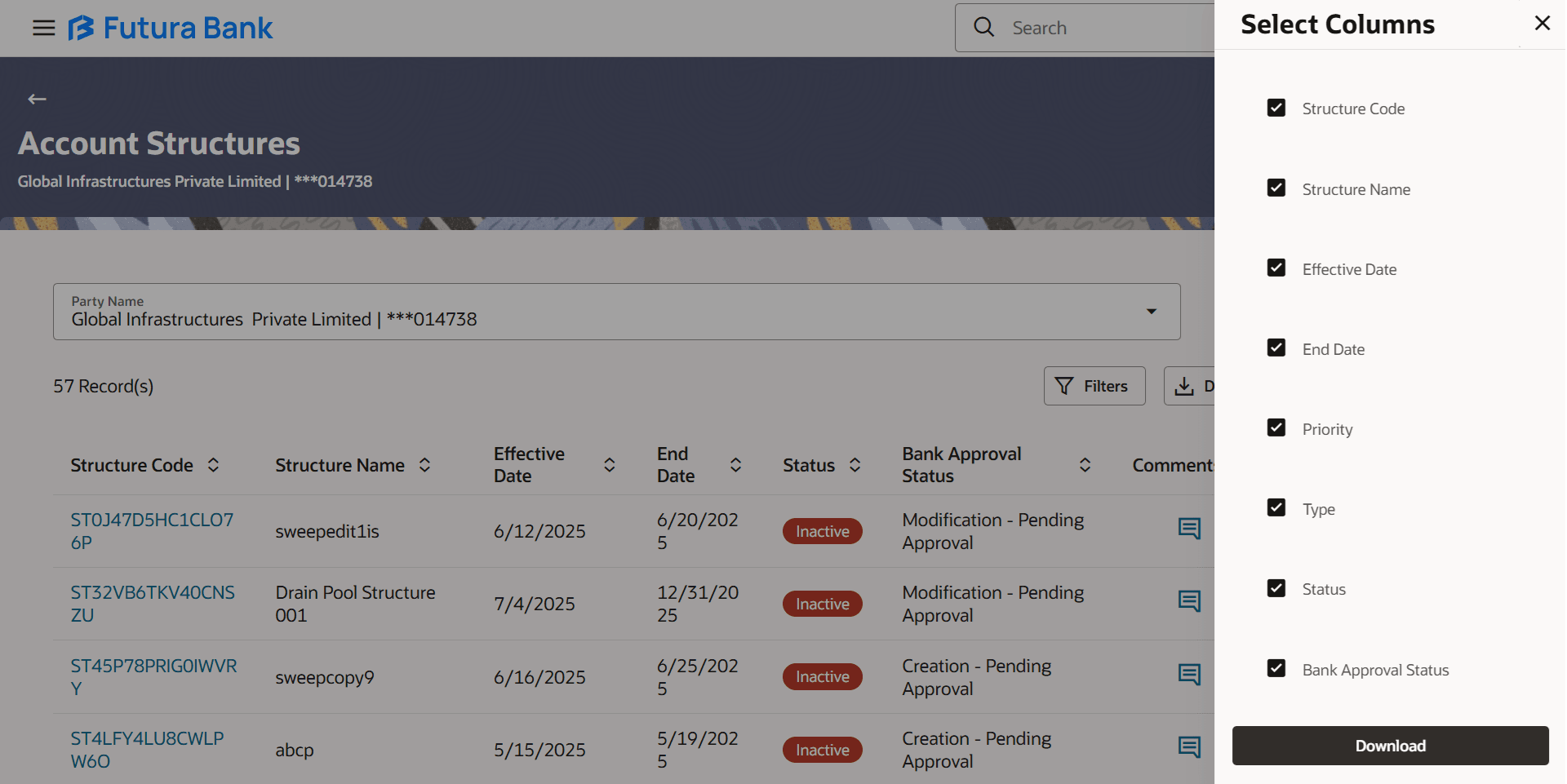
Task: Select the 'sweepedit1is' structure name cell
Action: click(x=327, y=531)
